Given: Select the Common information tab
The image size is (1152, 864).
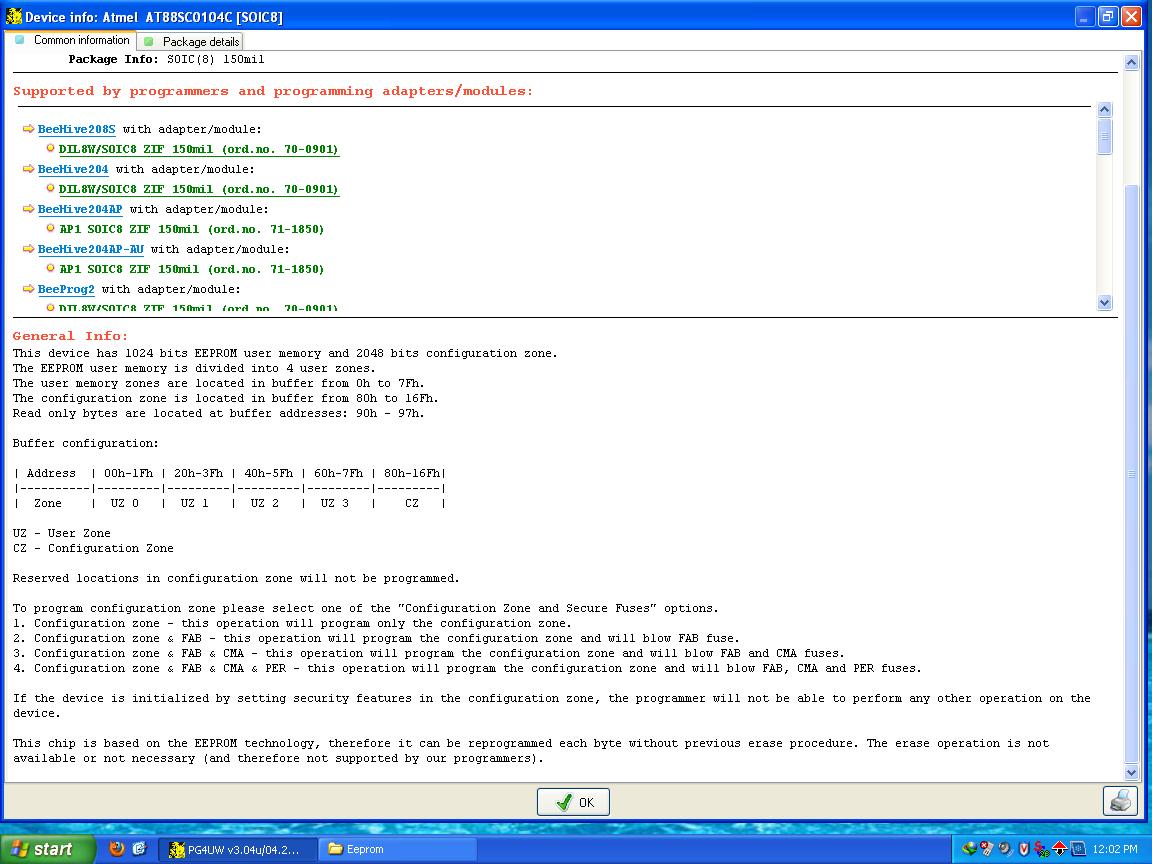Looking at the screenshot, I should (72, 40).
